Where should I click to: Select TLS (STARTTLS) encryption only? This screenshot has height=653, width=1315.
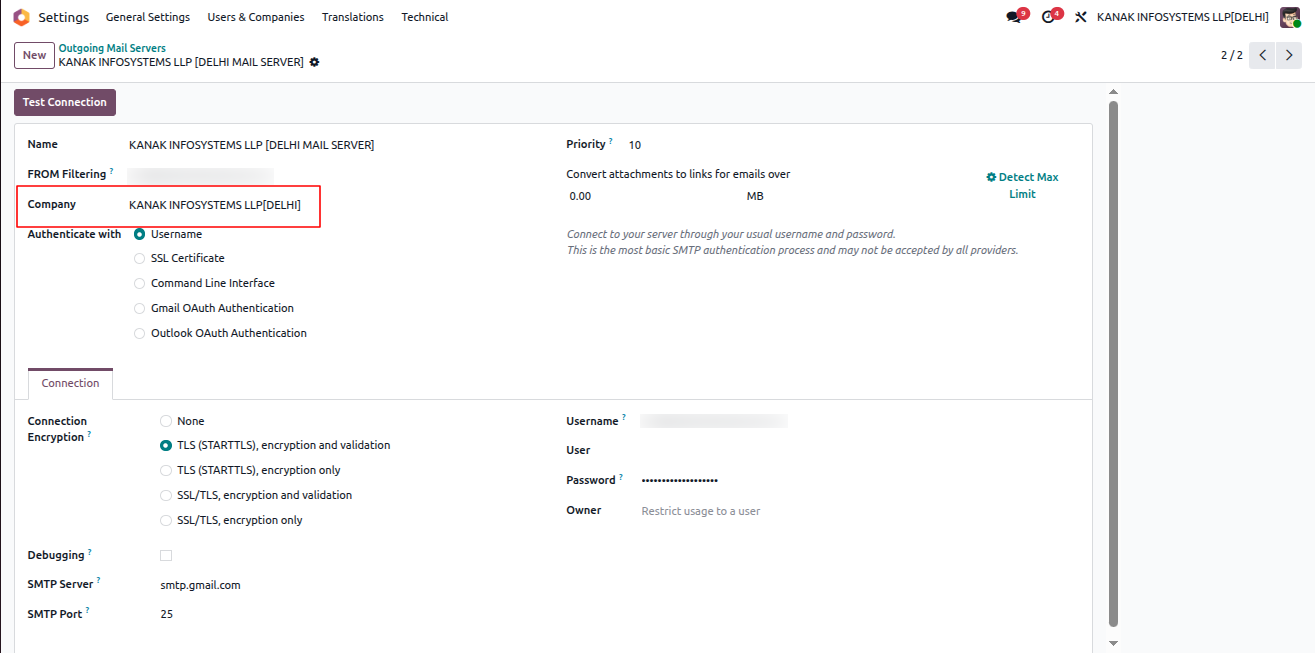(166, 470)
